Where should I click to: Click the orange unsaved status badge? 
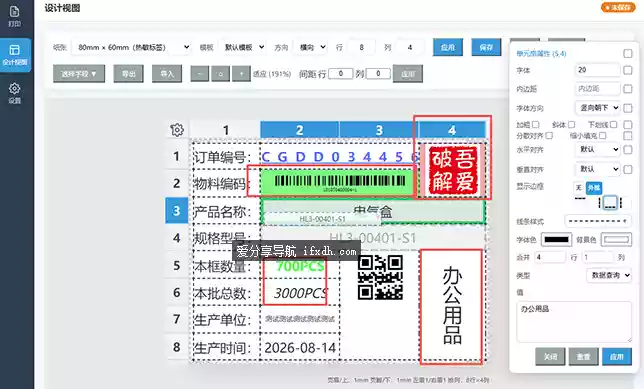coord(618,7)
